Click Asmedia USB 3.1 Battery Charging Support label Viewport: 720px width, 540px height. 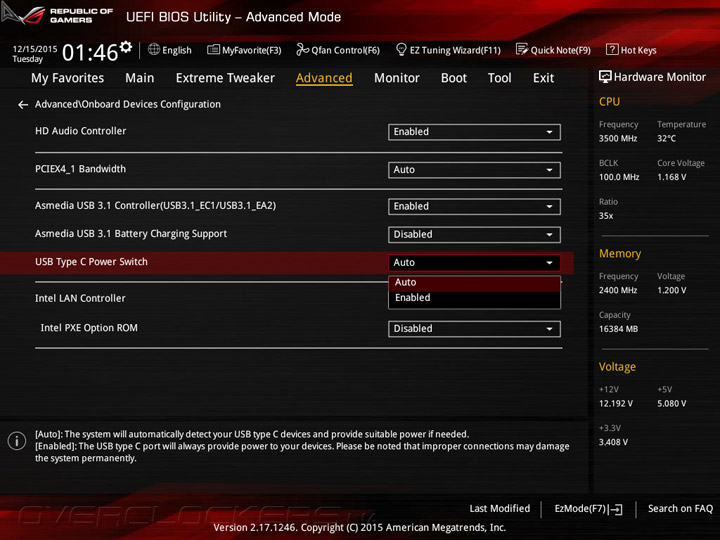click(x=131, y=234)
